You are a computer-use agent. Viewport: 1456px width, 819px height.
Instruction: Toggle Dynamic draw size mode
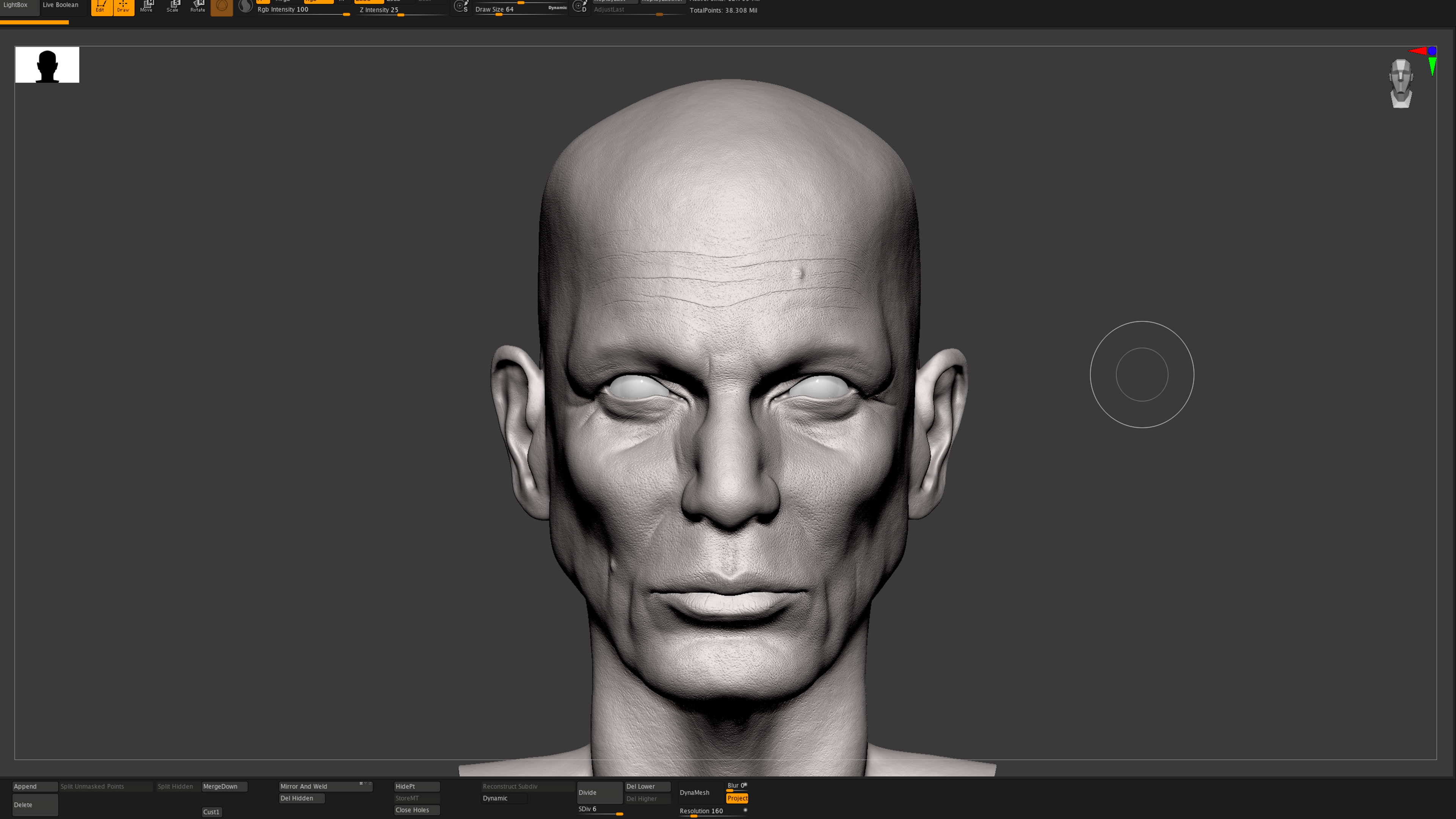coord(557,8)
